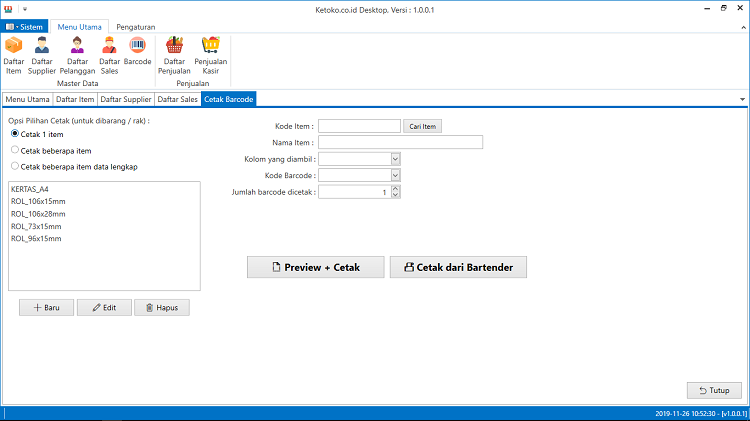
Task: Open Daftar Item from the ribbon
Action: click(13, 55)
